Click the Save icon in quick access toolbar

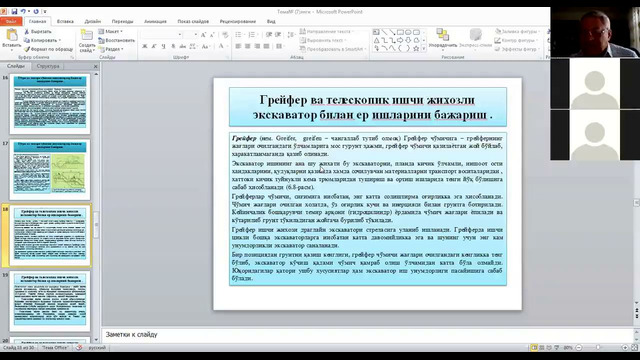coord(14,11)
